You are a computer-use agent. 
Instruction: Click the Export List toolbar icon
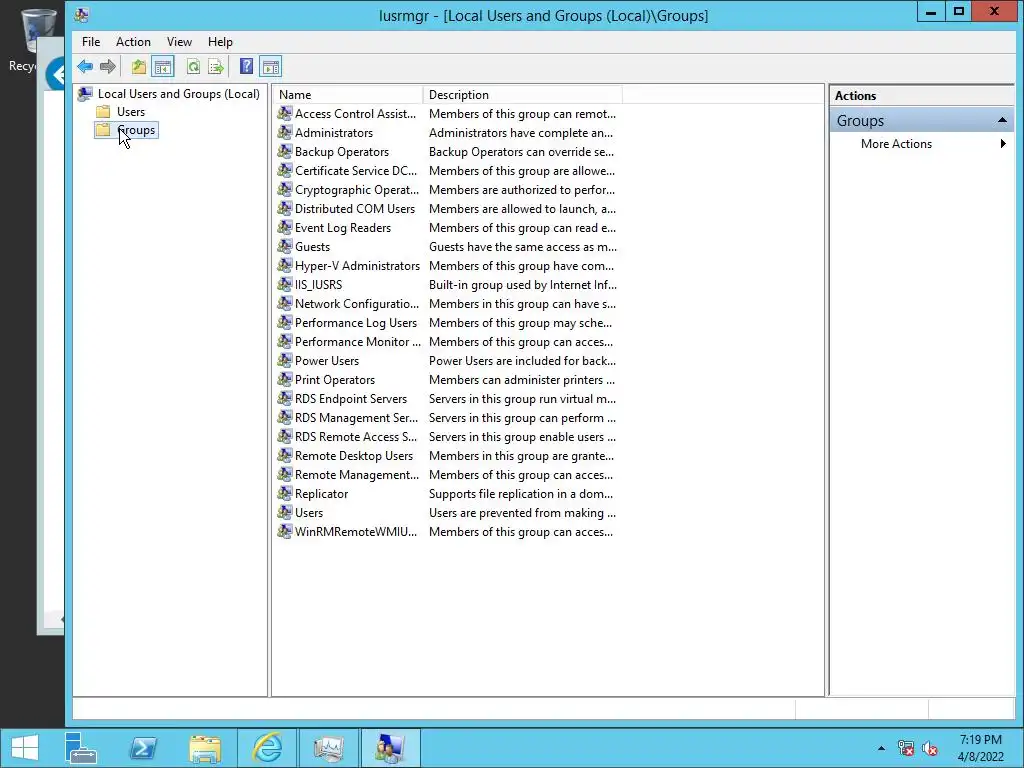tap(216, 67)
